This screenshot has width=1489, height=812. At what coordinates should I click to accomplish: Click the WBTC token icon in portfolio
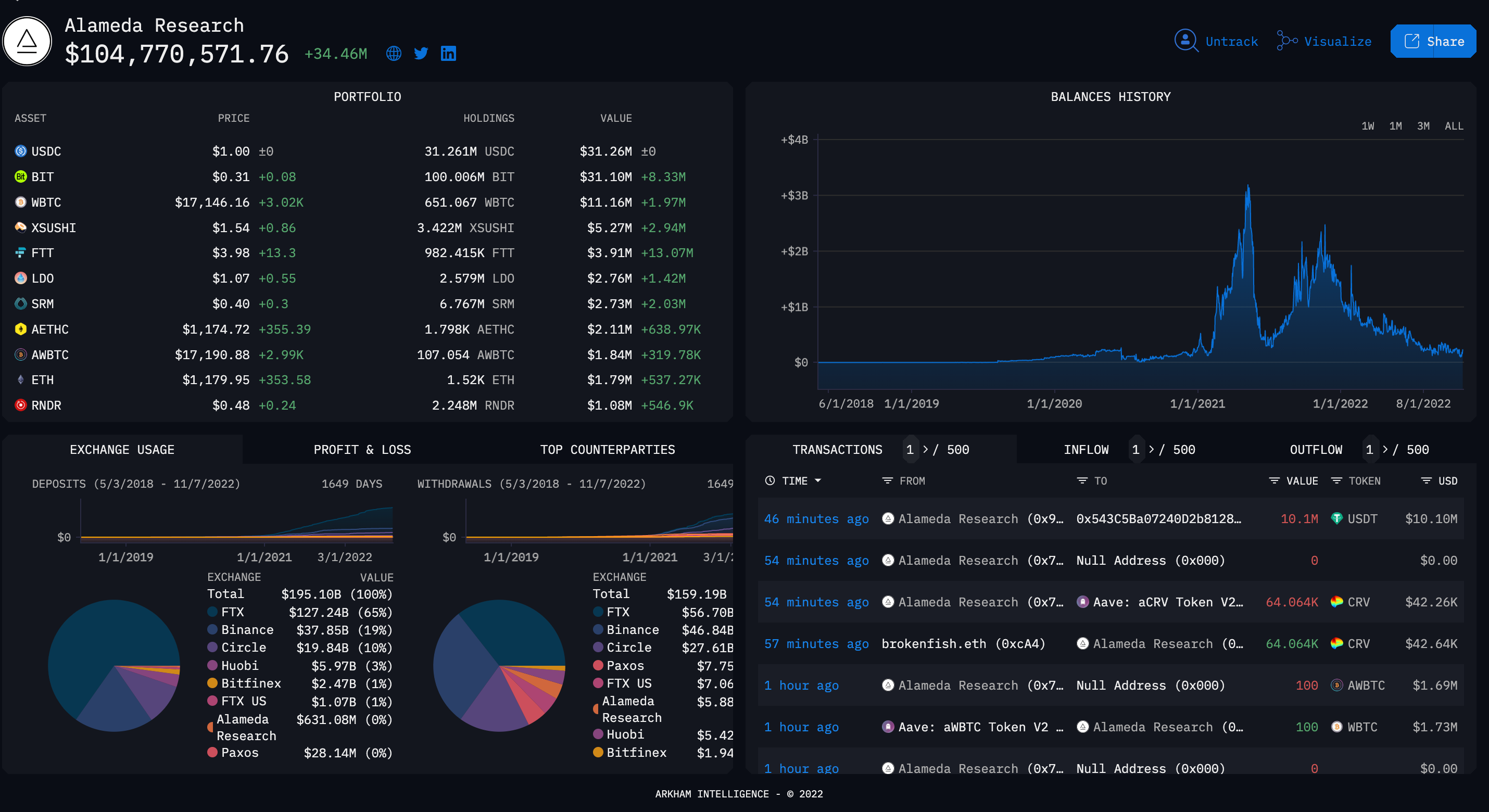[21, 202]
